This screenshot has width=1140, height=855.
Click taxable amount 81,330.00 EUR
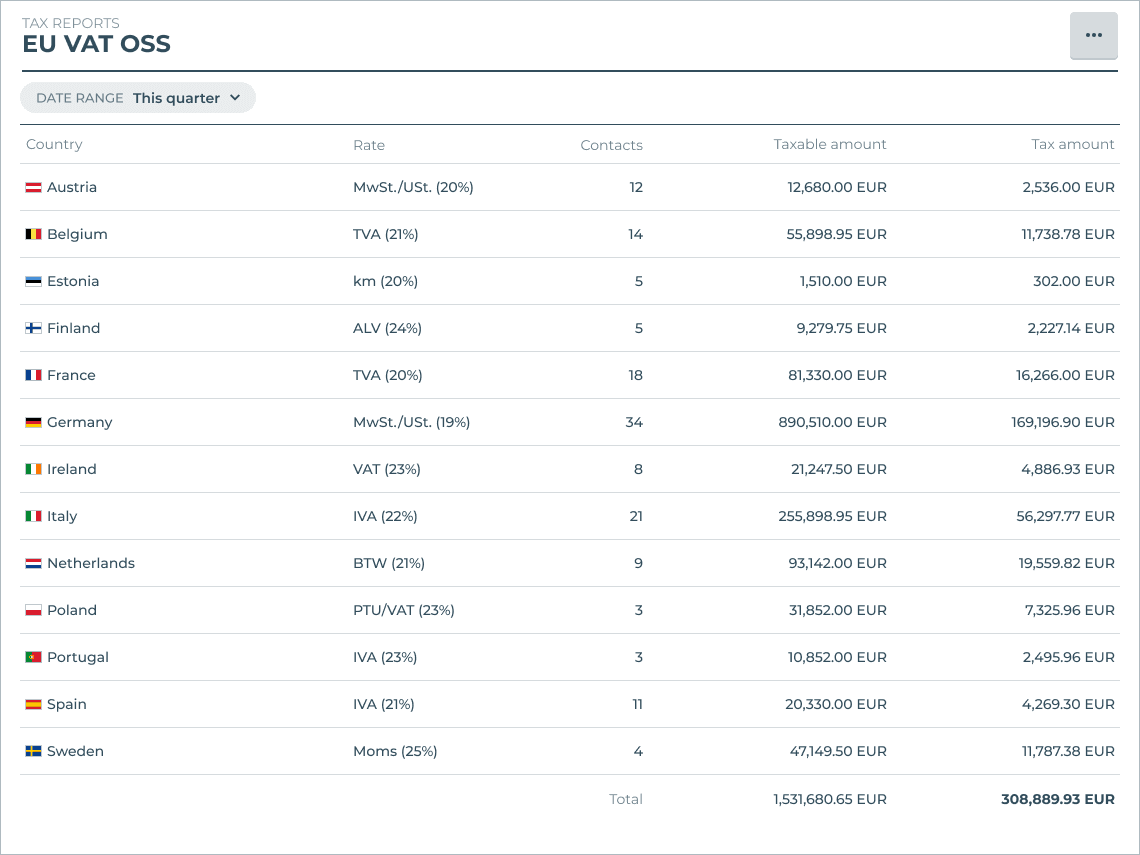click(838, 375)
